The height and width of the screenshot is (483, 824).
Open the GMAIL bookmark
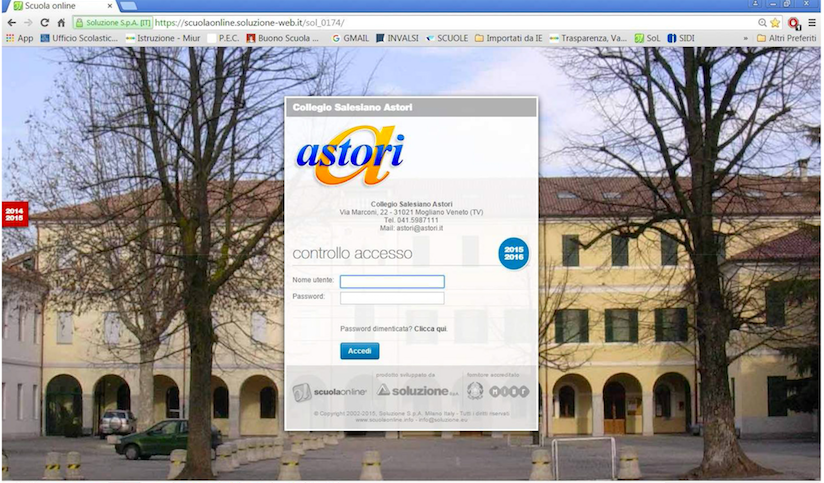(351, 38)
